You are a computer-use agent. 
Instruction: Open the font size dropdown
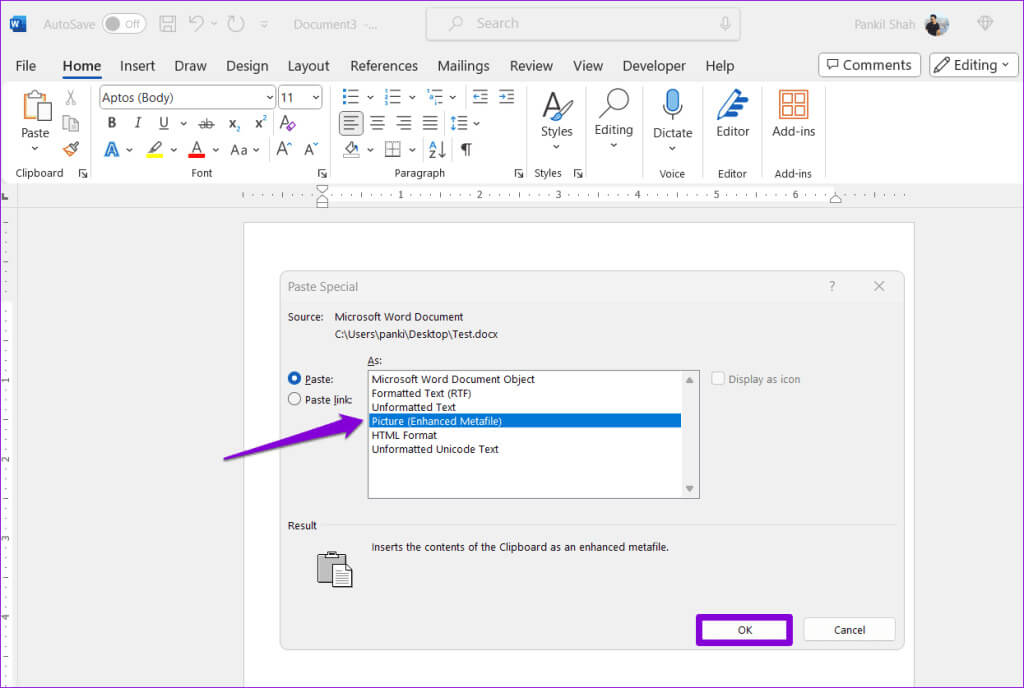coord(316,97)
